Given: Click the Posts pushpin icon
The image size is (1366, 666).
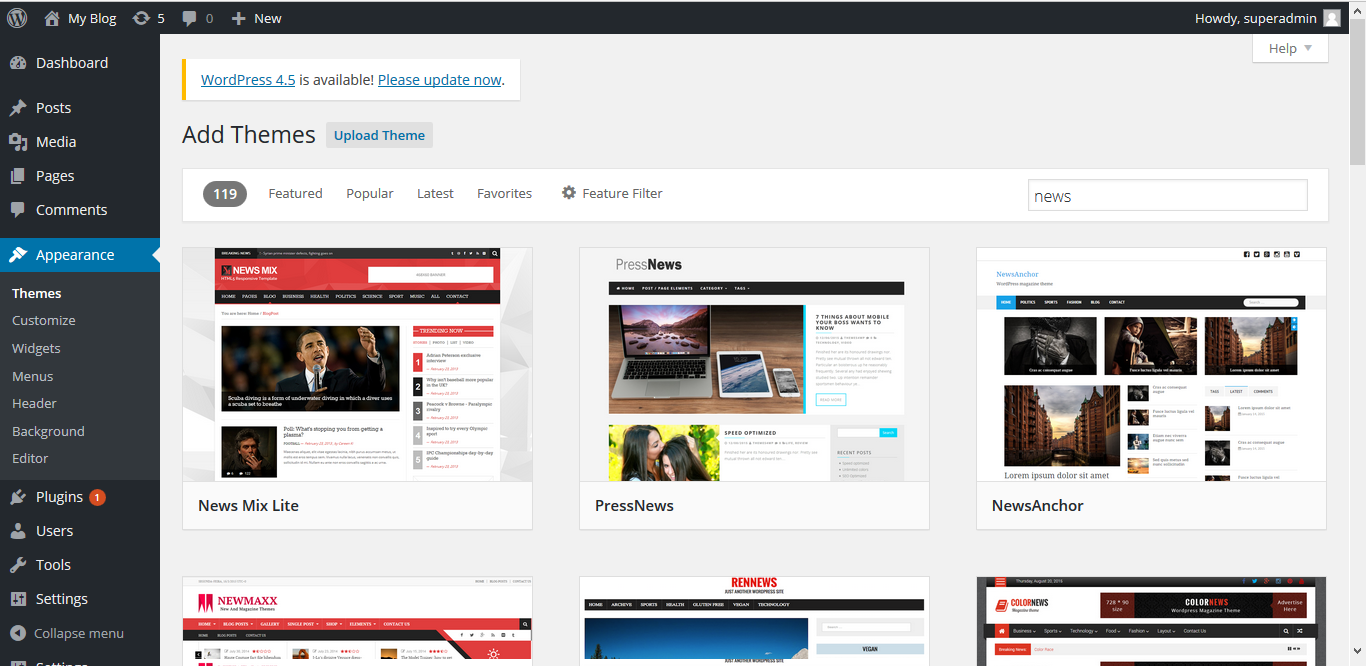Looking at the screenshot, I should pyautogui.click(x=18, y=108).
